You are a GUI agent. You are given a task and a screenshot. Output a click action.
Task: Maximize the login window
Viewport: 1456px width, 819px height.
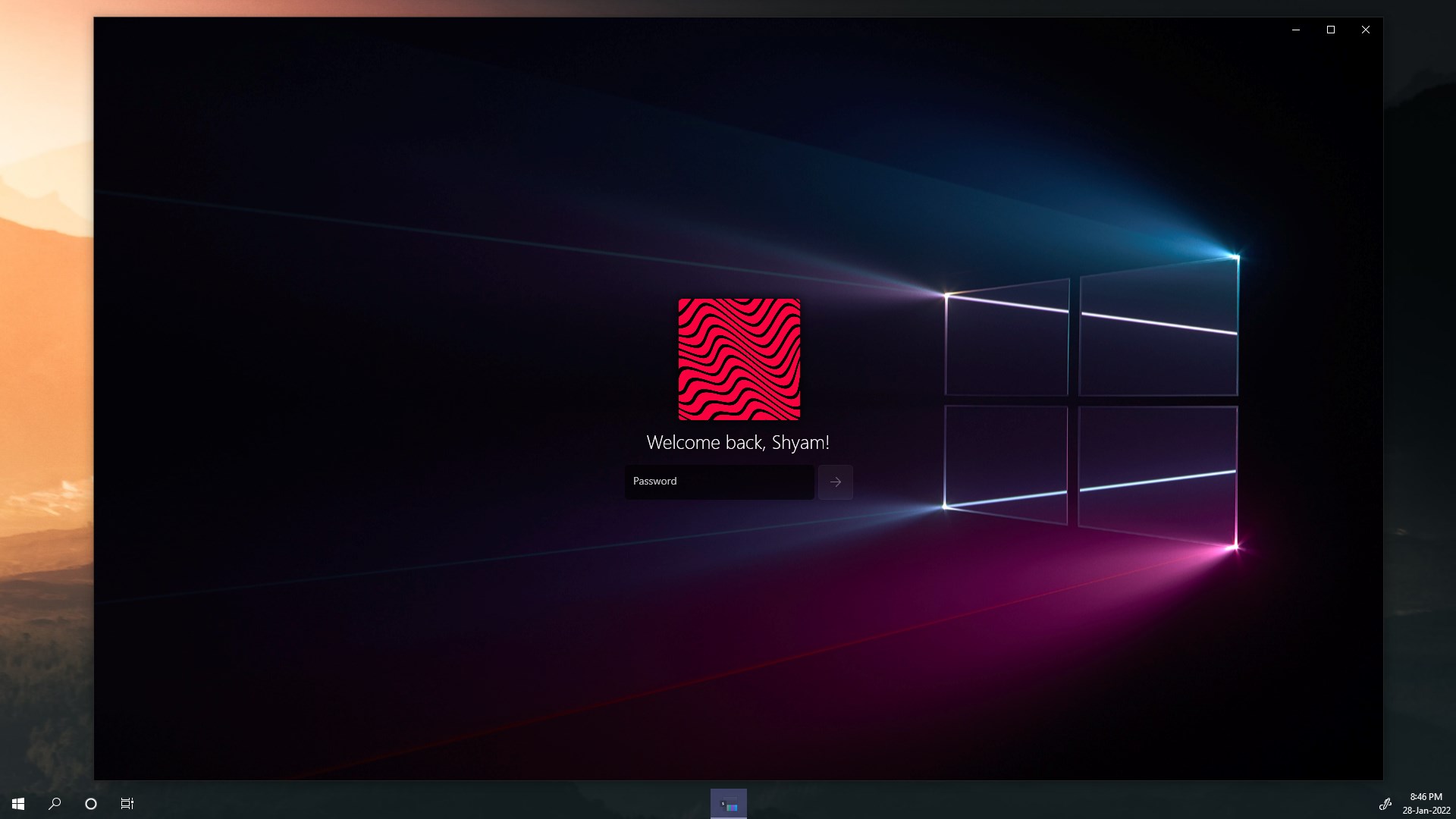[1330, 30]
